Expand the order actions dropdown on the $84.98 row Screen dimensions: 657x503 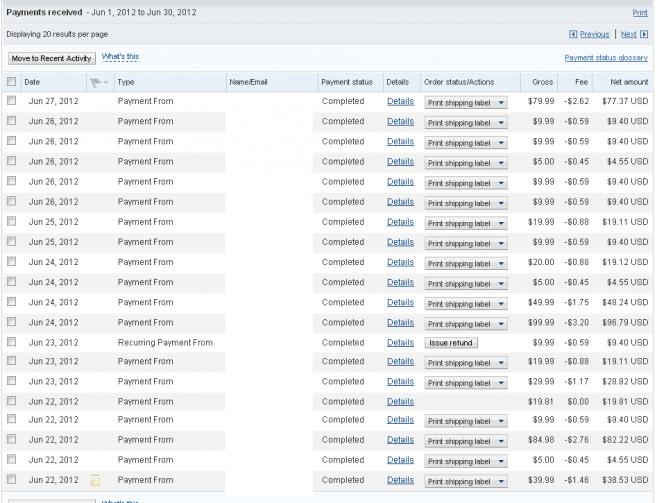[466, 441]
